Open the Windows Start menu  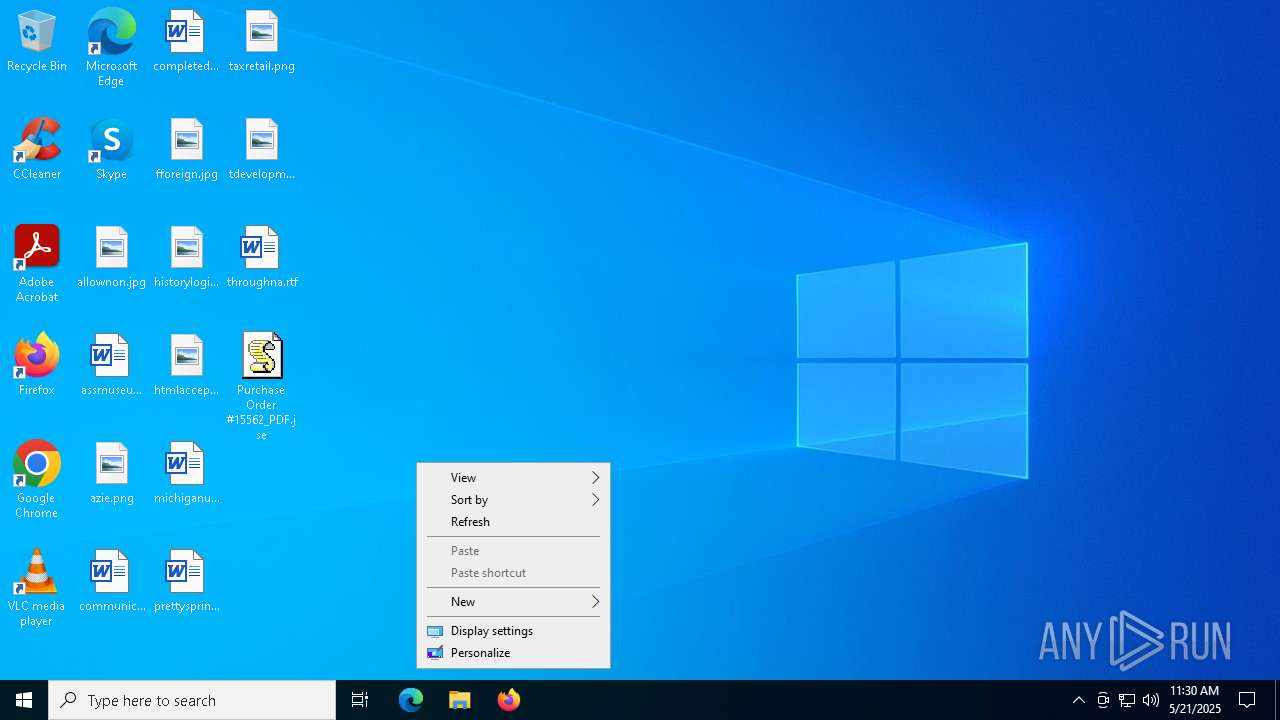click(24, 700)
